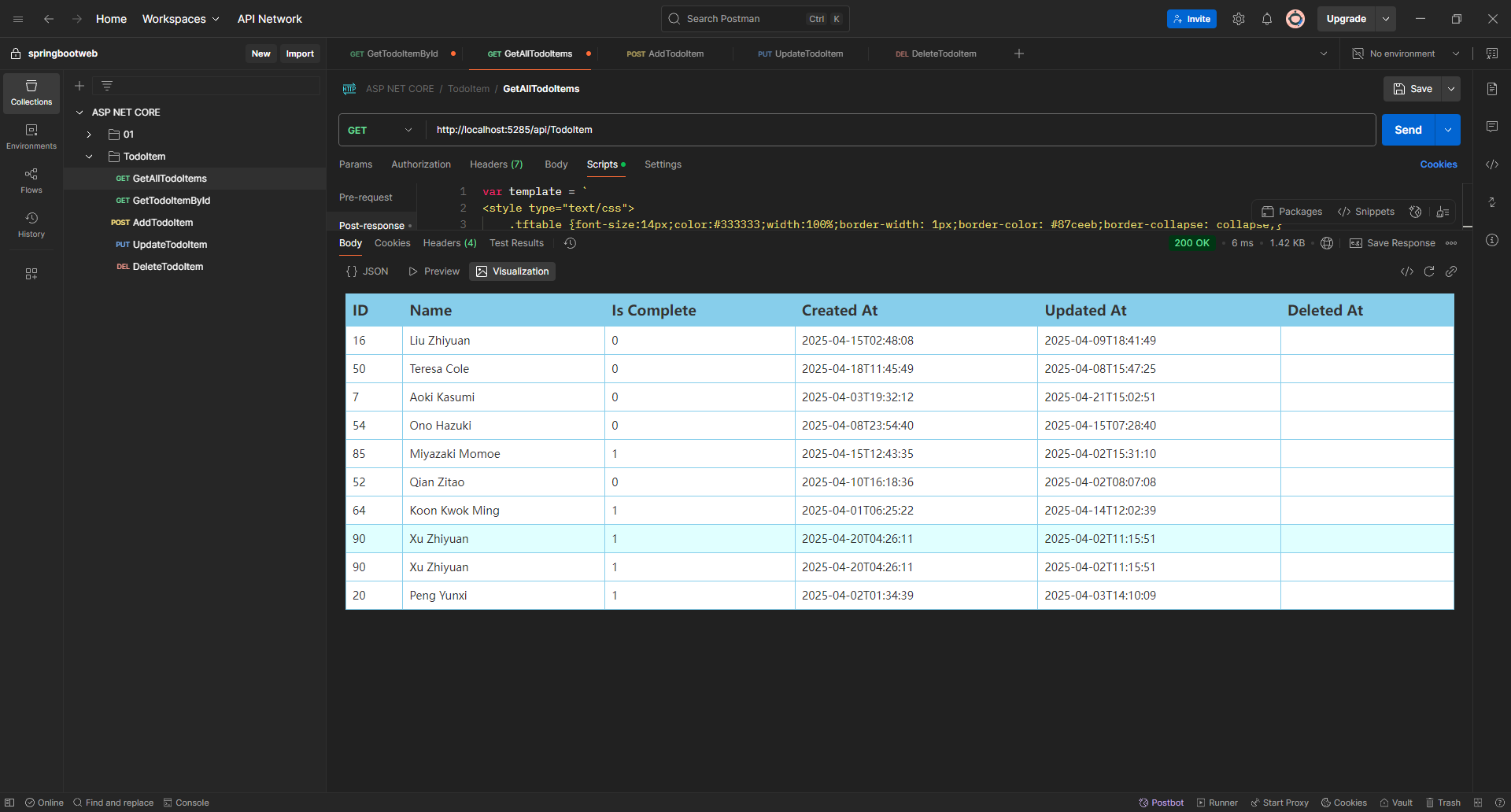Viewport: 1511px width, 812px height.
Task: Open the Collections sidebar panel
Action: coord(31,93)
